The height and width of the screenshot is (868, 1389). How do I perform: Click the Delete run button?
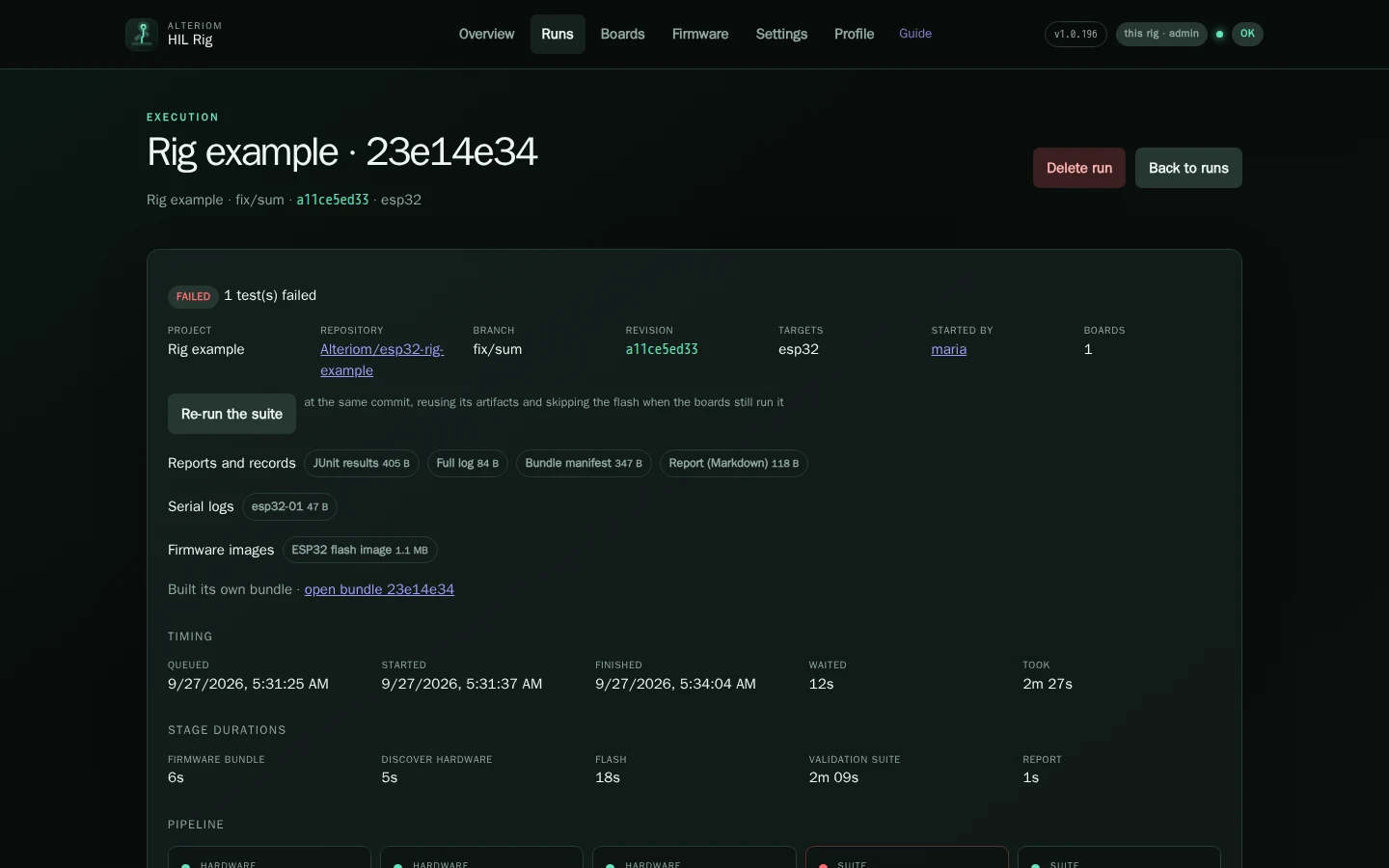[x=1079, y=168]
